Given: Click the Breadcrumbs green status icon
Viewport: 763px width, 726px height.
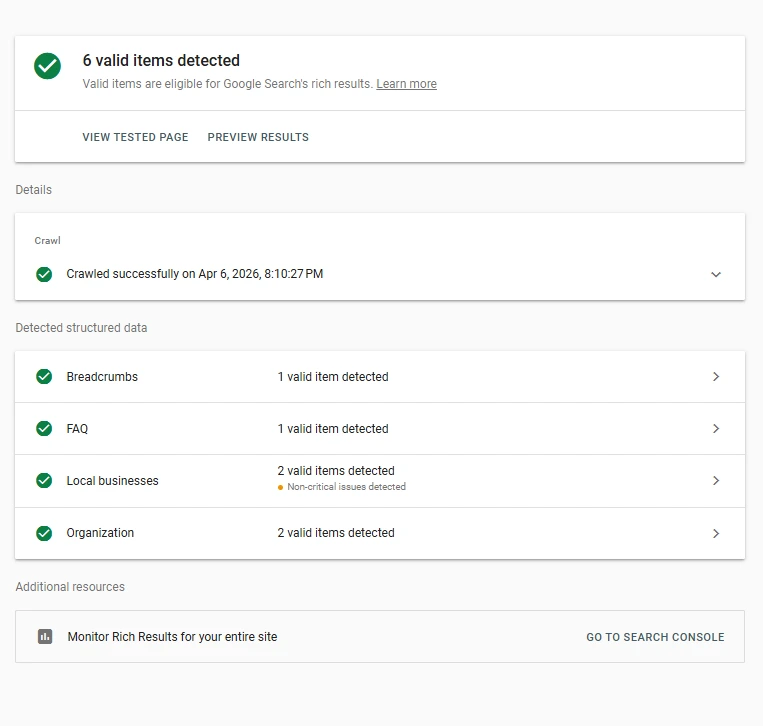Looking at the screenshot, I should pos(44,377).
